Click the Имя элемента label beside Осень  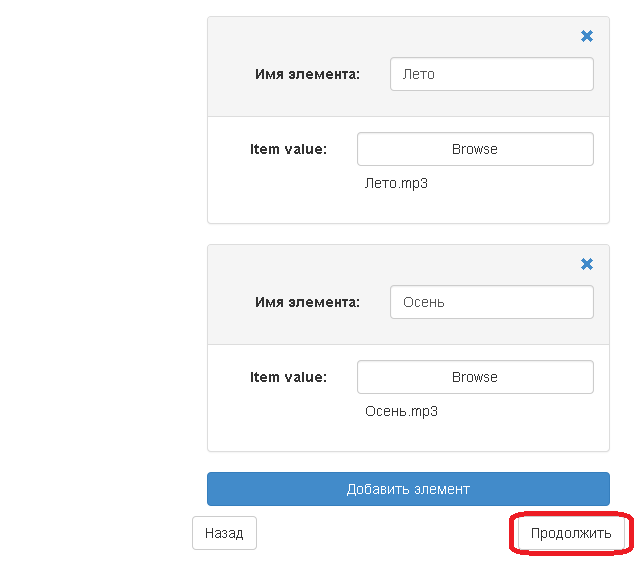[307, 302]
